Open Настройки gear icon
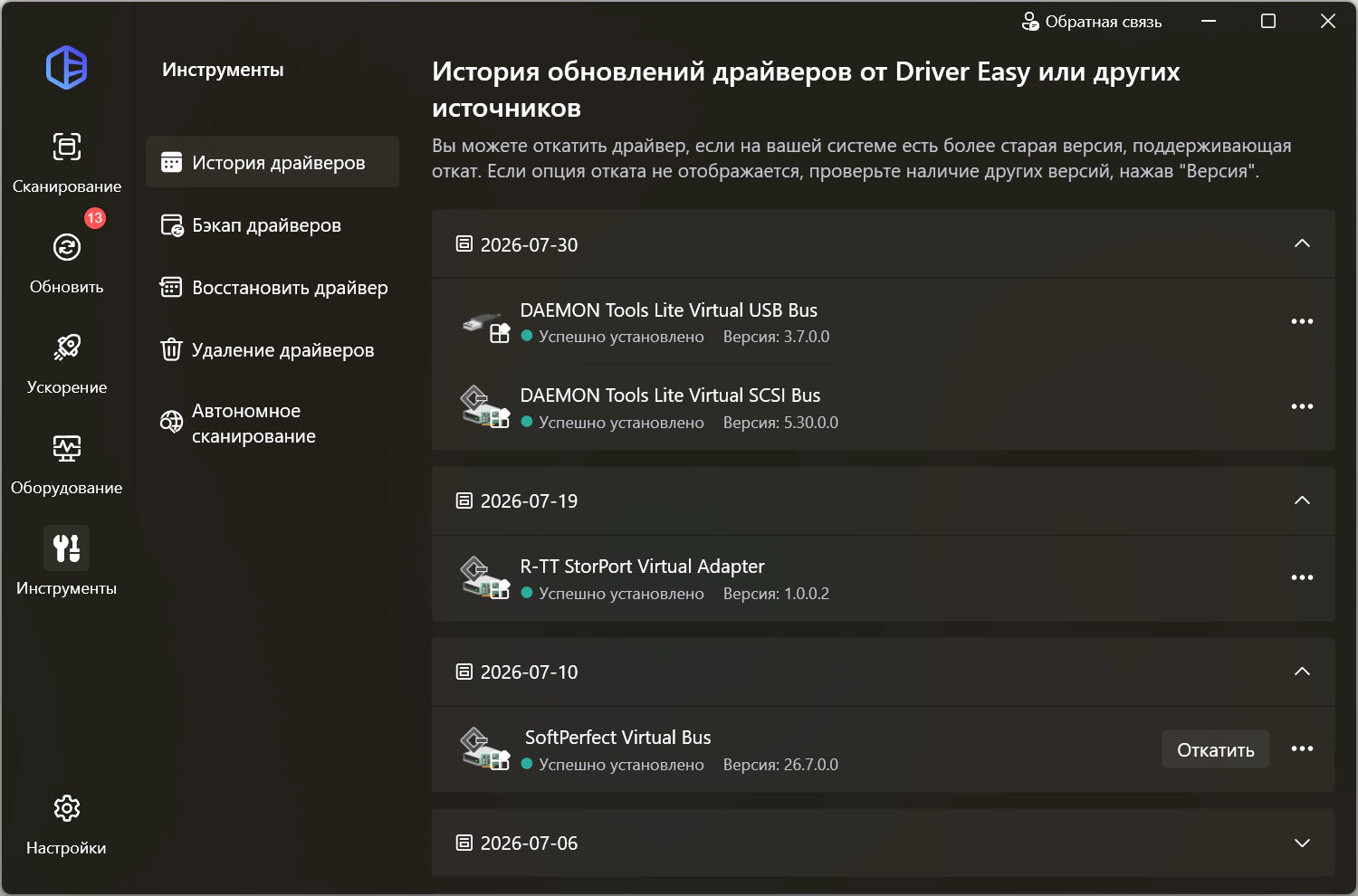The height and width of the screenshot is (896, 1358). pos(67,808)
